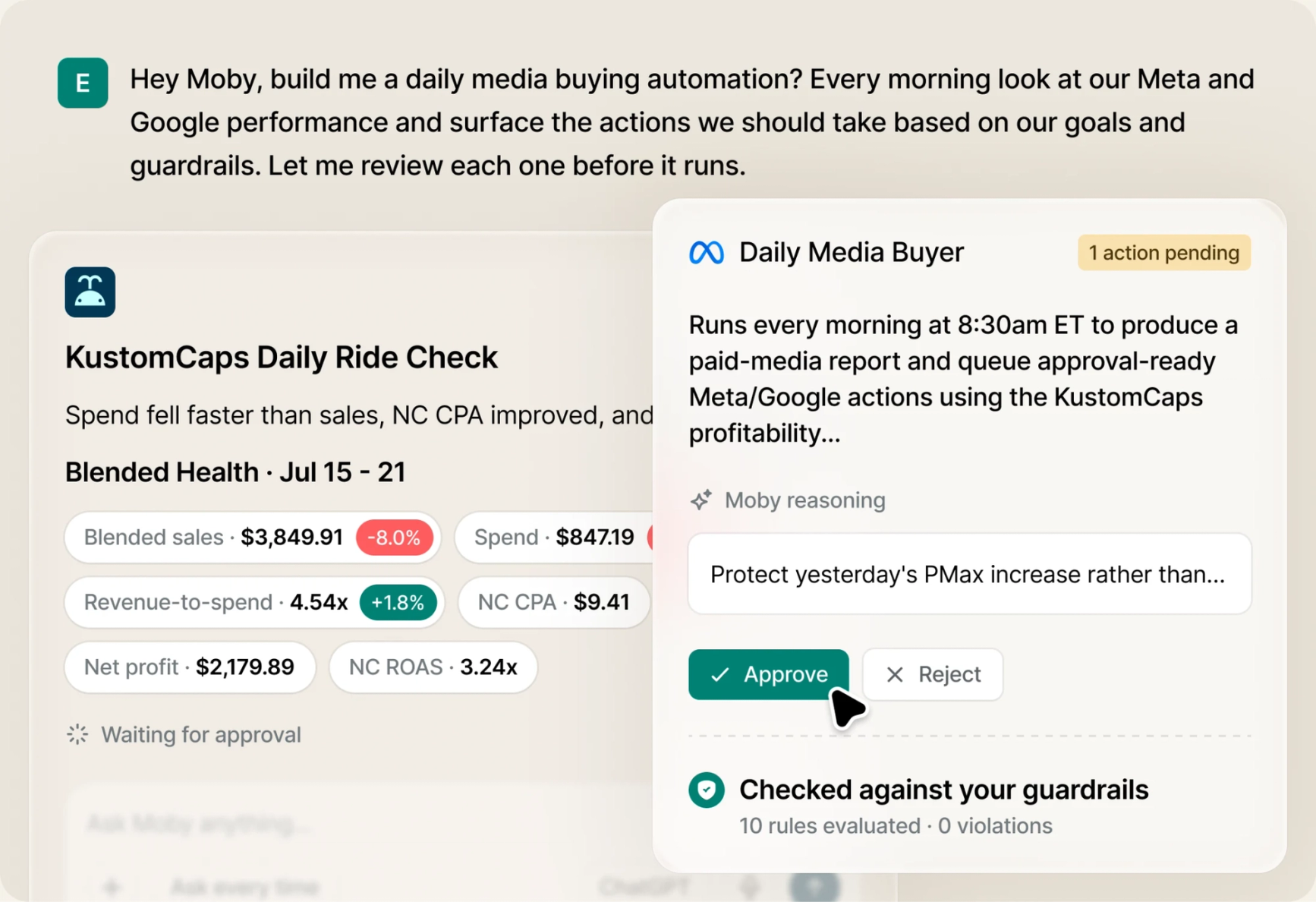Screen dimensions: 1316x902
Task: Click the "Spend fell faster than sales" summary
Action: point(359,415)
